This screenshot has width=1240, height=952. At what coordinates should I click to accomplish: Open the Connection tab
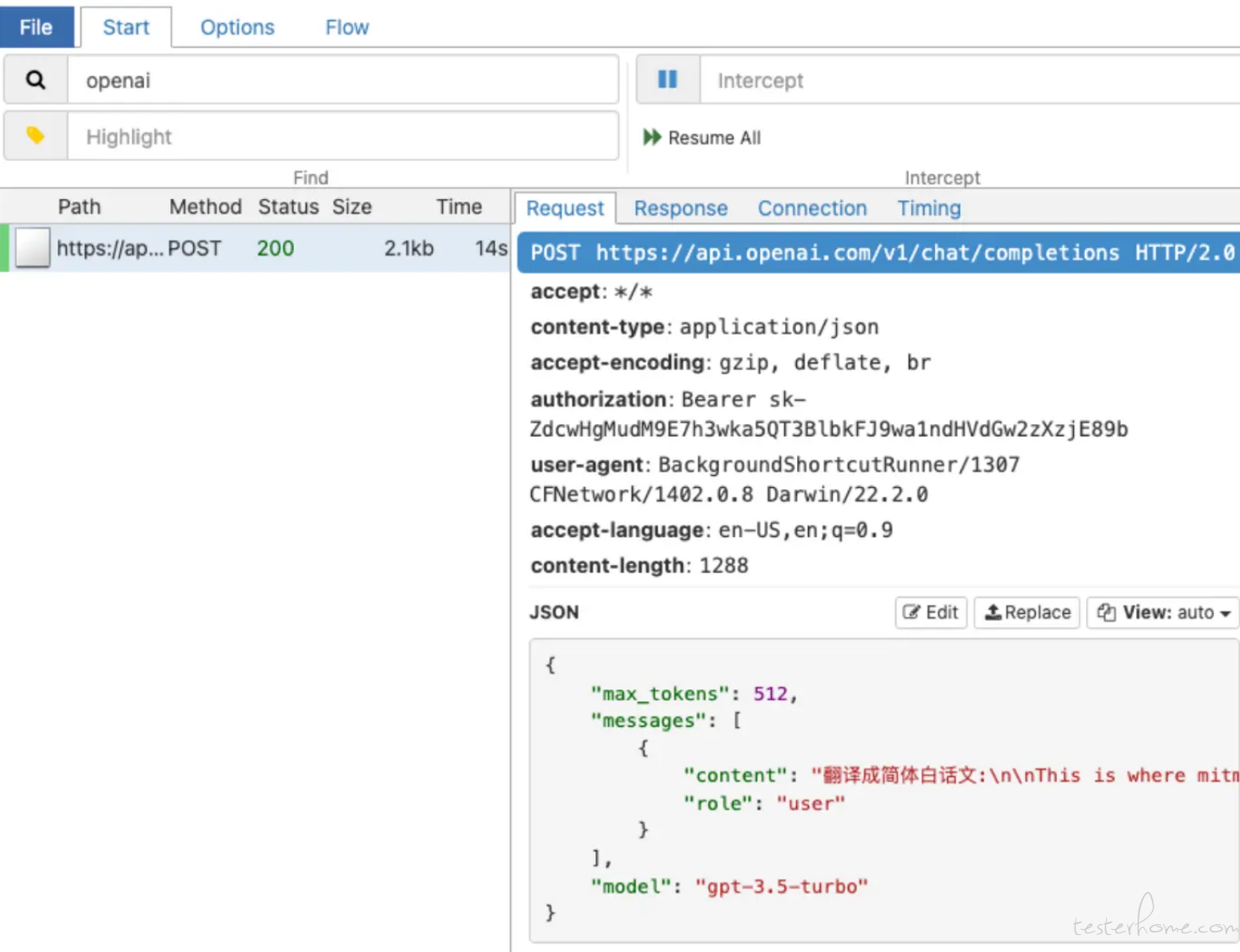(x=812, y=208)
